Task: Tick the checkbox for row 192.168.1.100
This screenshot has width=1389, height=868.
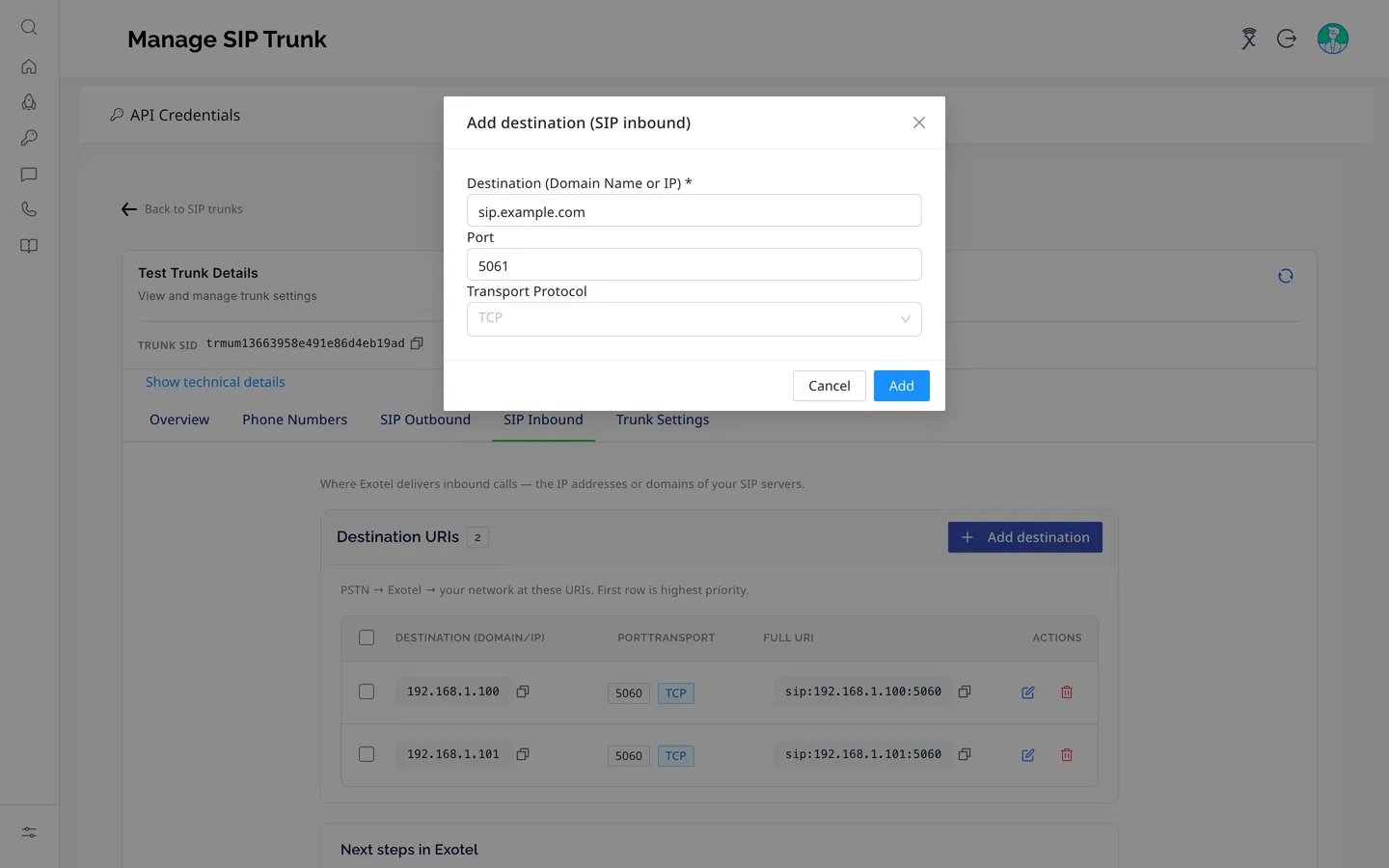Action: pos(367,692)
